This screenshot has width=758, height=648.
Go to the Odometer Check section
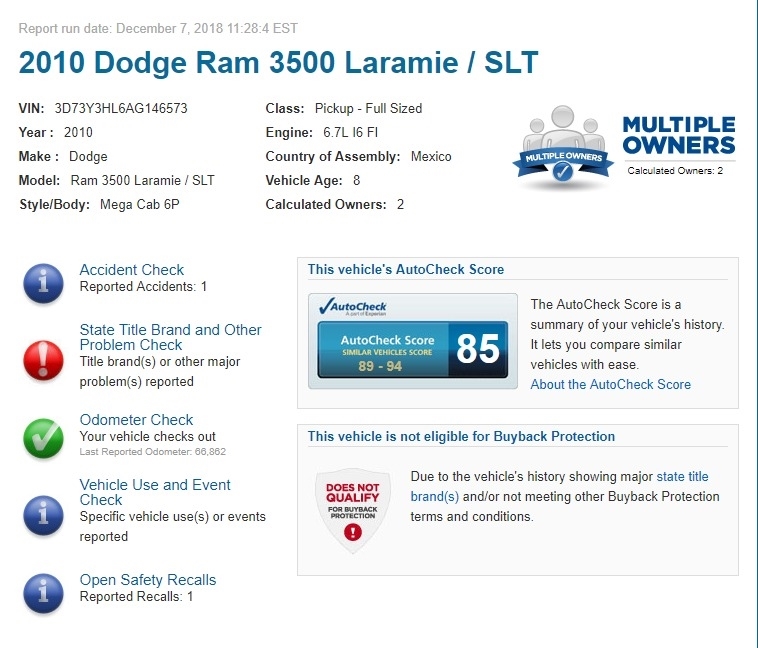[x=136, y=420]
